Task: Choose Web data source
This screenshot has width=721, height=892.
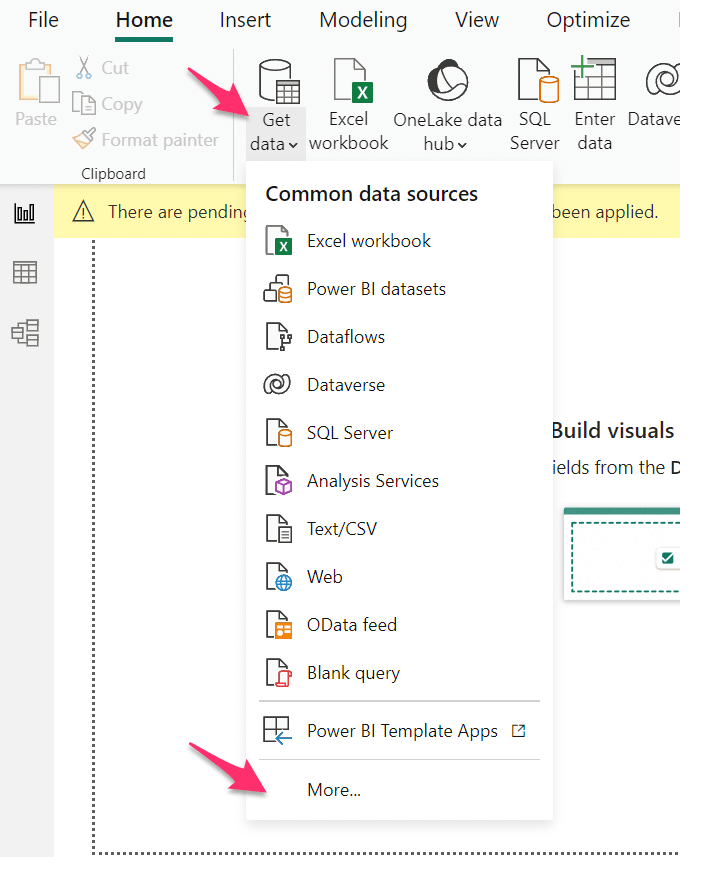Action: pos(399,576)
